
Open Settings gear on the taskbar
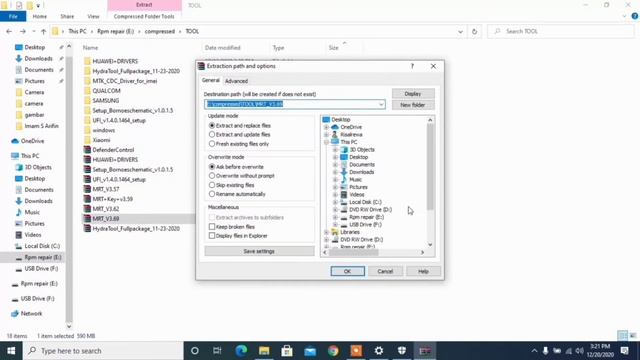coord(379,351)
